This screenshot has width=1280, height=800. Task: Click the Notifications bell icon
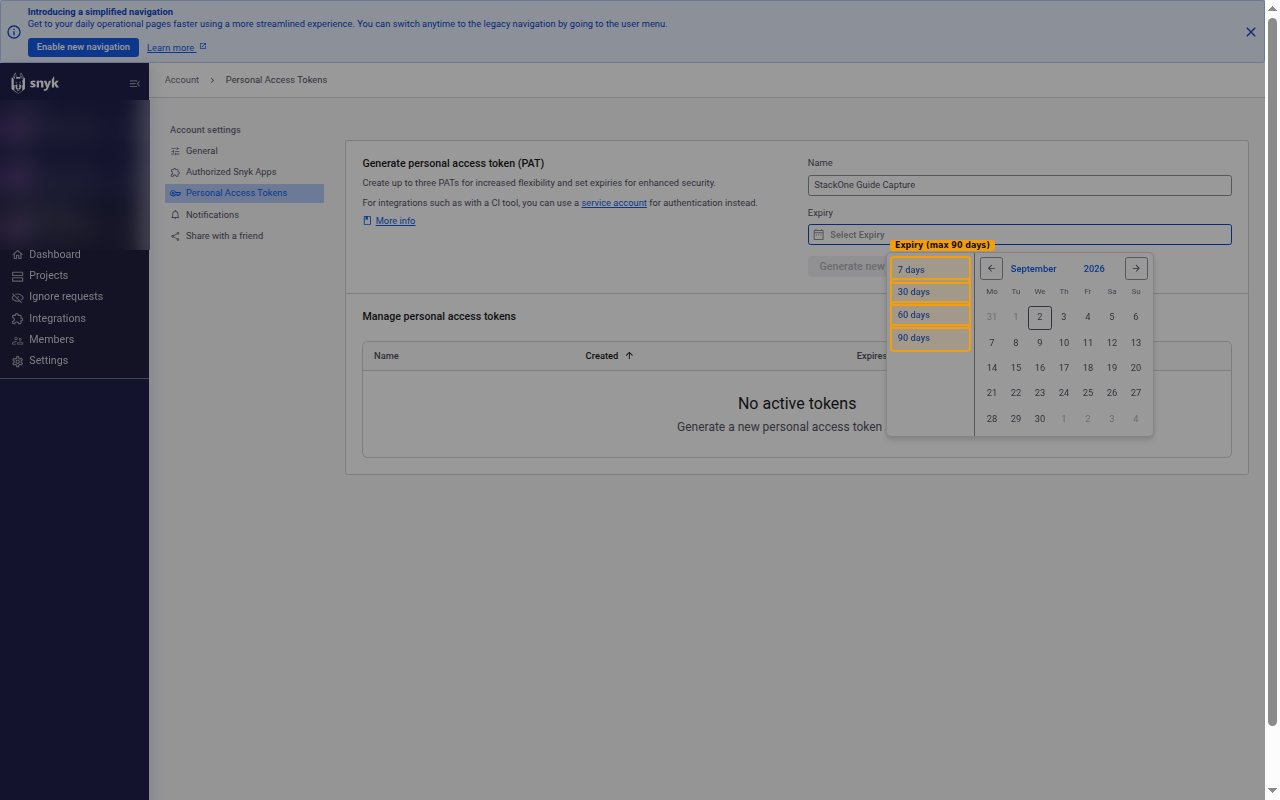[176, 215]
